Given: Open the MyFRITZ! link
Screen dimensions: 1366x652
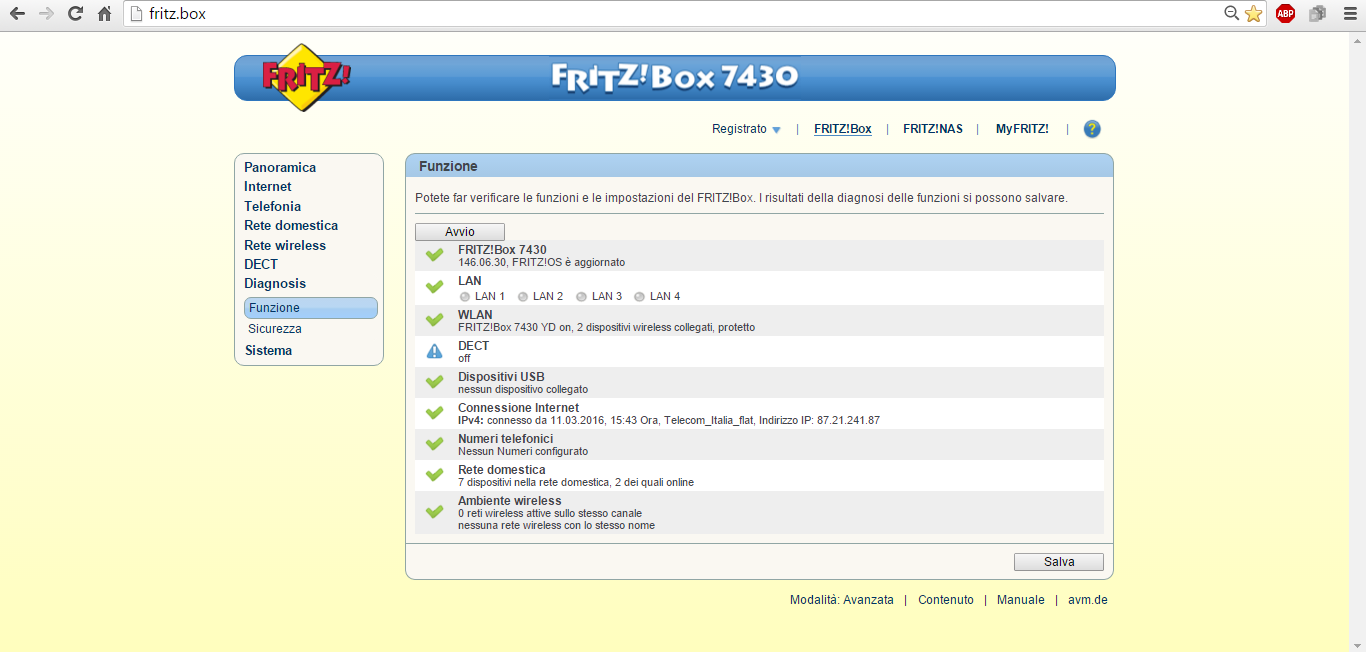Looking at the screenshot, I should (1022, 129).
